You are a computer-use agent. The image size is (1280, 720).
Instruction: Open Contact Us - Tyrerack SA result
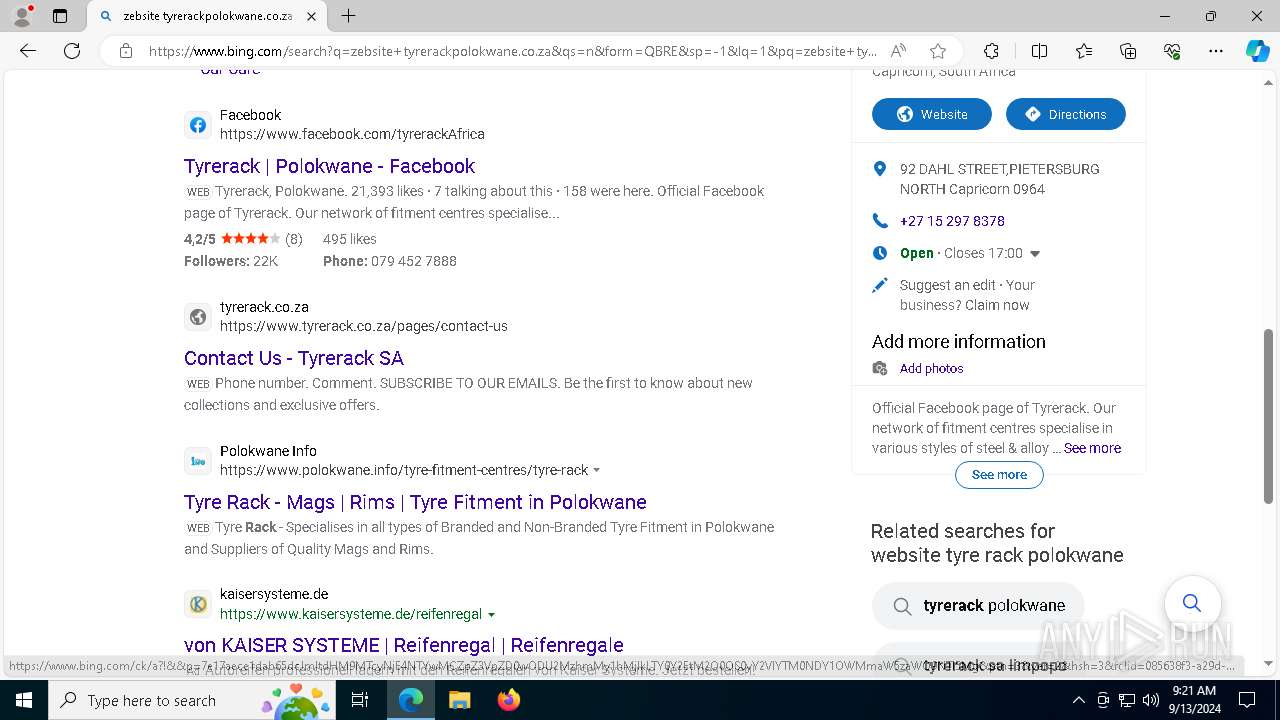(x=294, y=358)
